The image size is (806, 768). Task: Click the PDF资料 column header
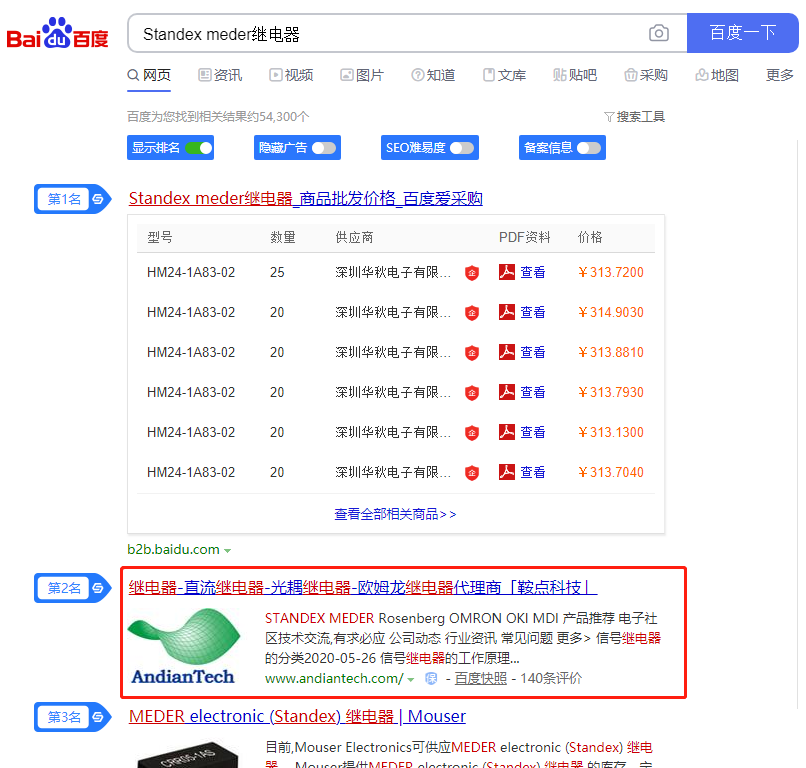tap(525, 237)
